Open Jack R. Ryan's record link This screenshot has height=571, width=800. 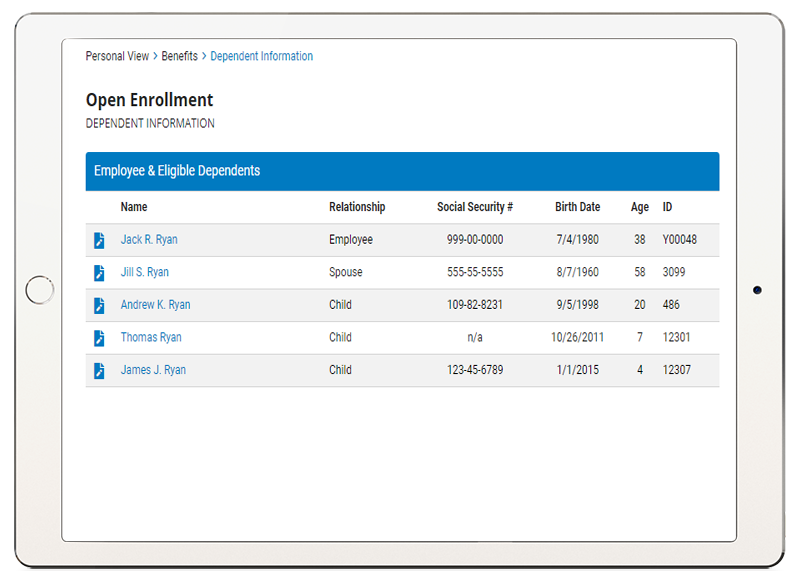149,240
